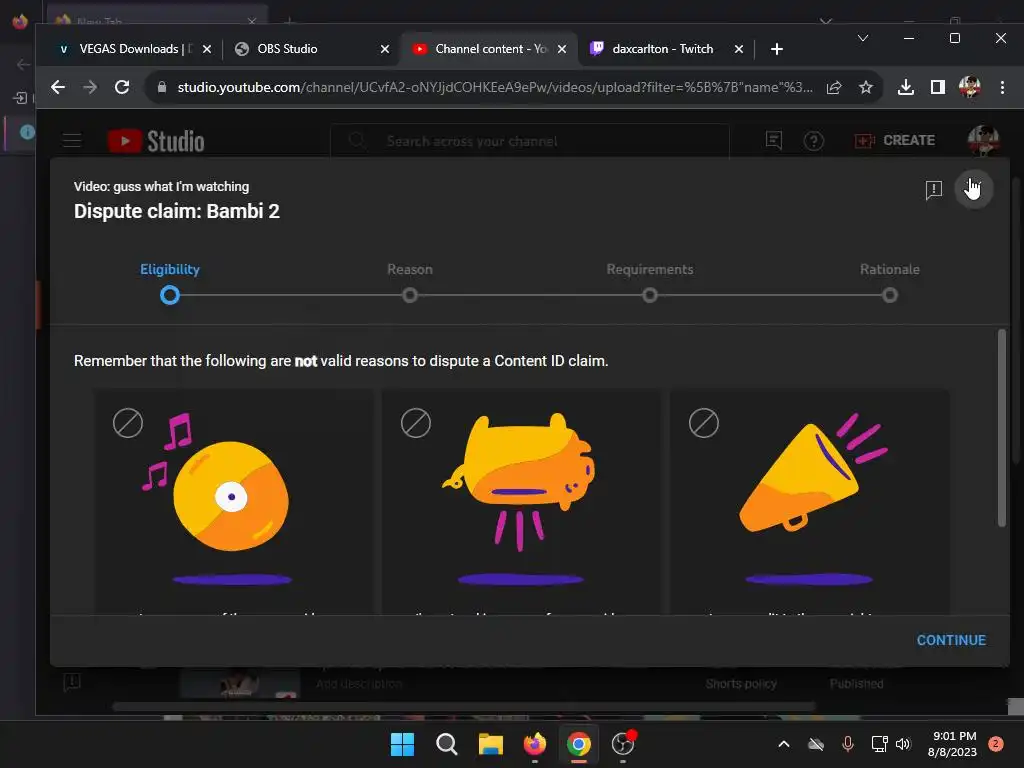Click the volume tray icon
This screenshot has height=768, width=1024.
tap(903, 744)
